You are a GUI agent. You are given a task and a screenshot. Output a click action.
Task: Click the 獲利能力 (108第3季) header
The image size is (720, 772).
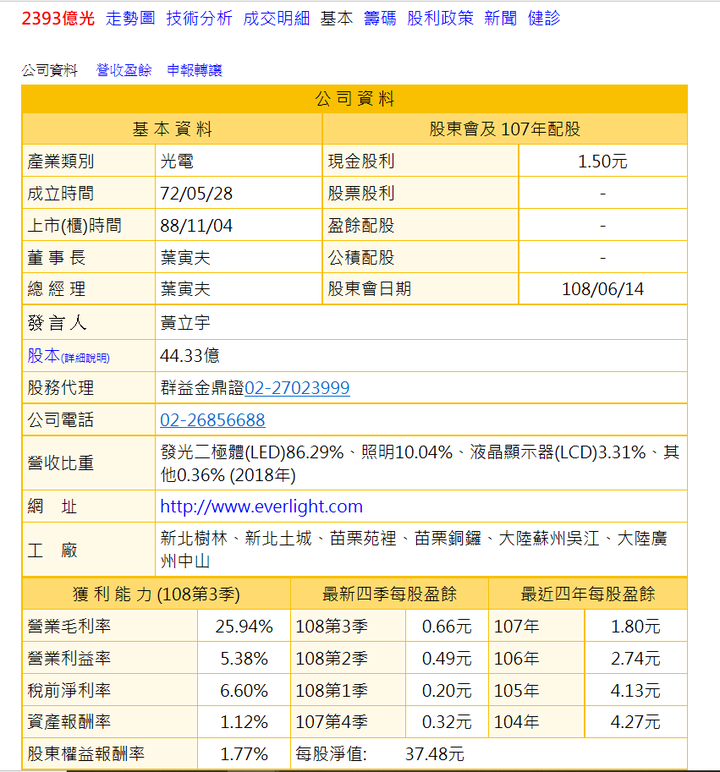(157, 595)
